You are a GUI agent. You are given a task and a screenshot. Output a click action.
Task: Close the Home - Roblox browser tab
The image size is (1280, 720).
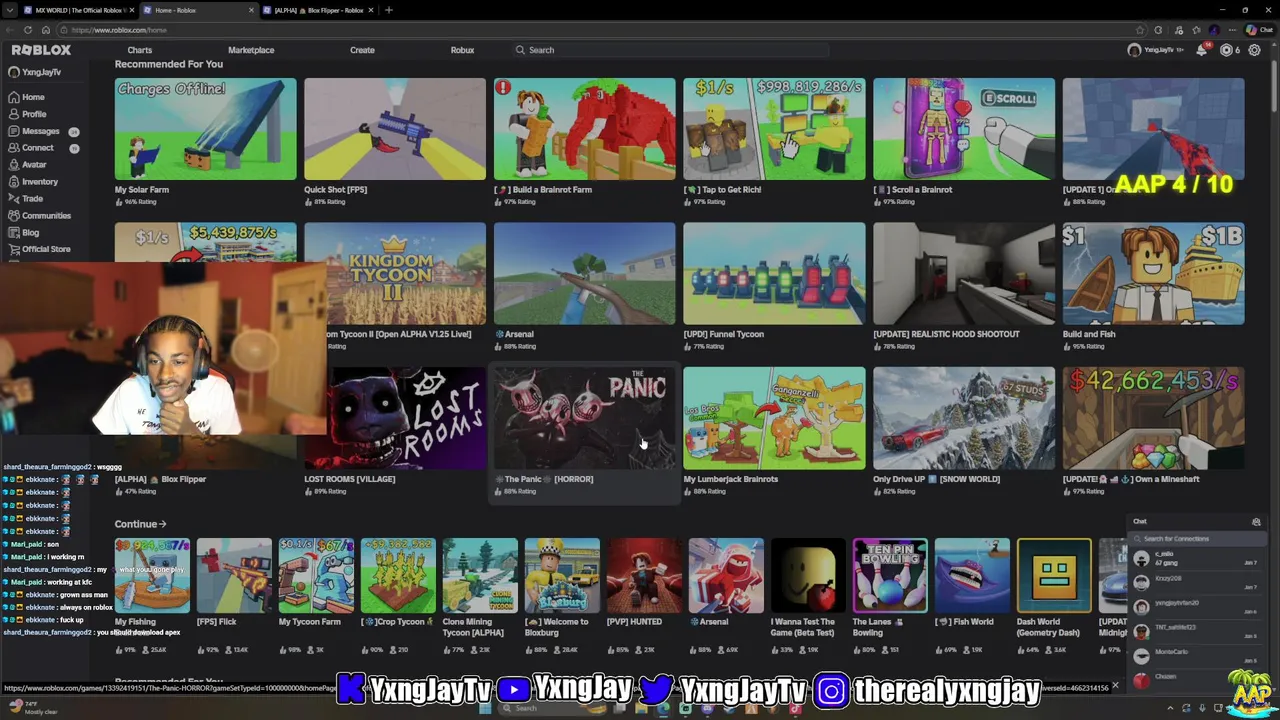[251, 10]
